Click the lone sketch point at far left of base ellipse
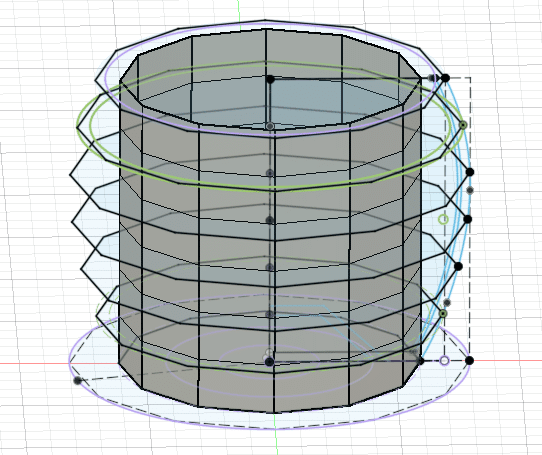The image size is (542, 455). tap(78, 381)
